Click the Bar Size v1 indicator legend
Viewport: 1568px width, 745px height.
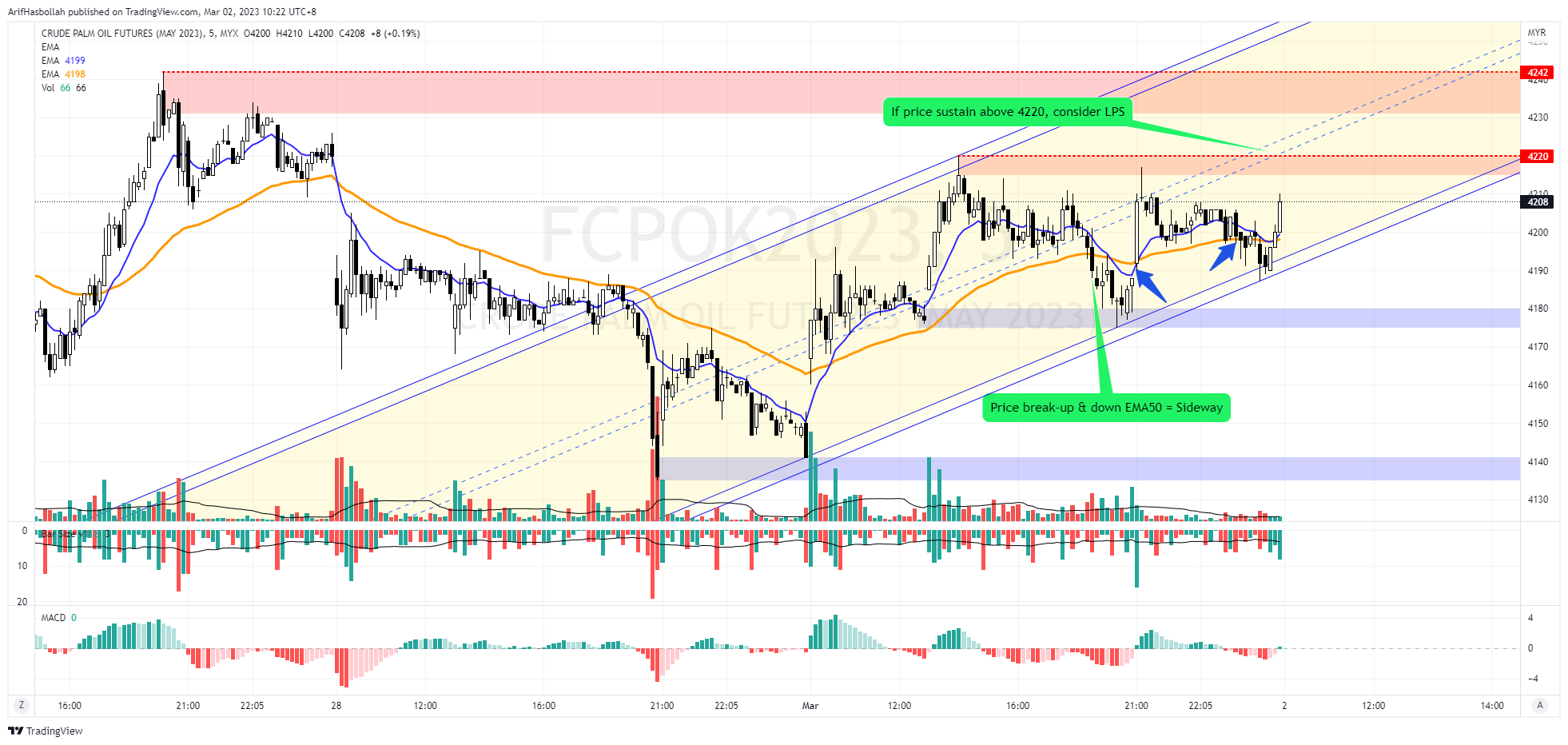point(76,533)
